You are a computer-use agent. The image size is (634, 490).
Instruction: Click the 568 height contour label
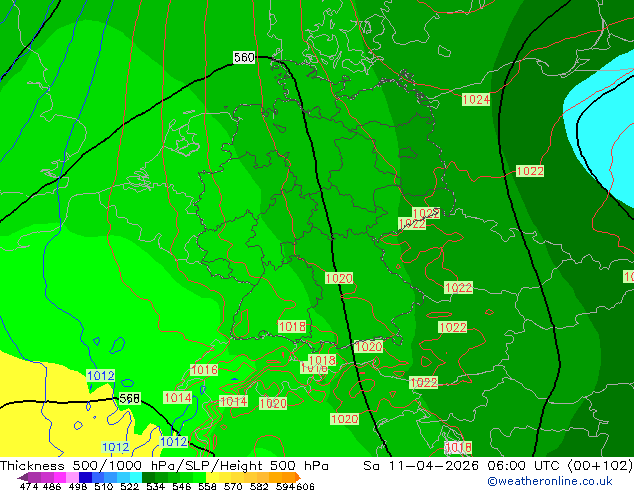point(129,399)
